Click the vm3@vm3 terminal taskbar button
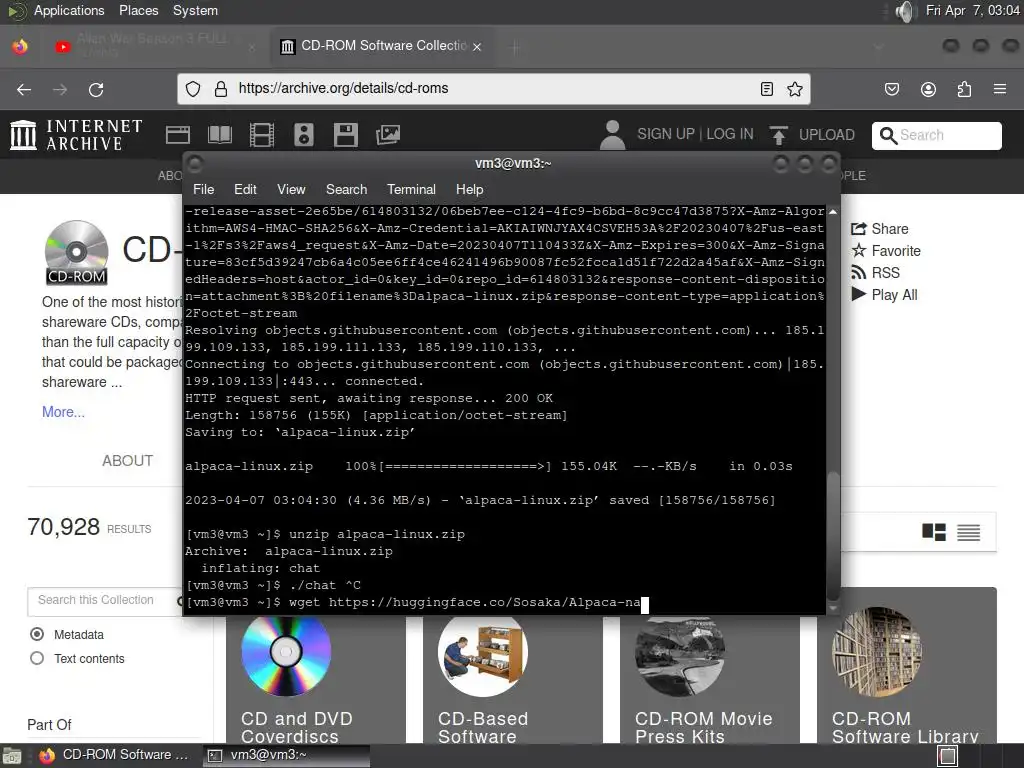This screenshot has width=1024, height=768. pyautogui.click(x=286, y=756)
